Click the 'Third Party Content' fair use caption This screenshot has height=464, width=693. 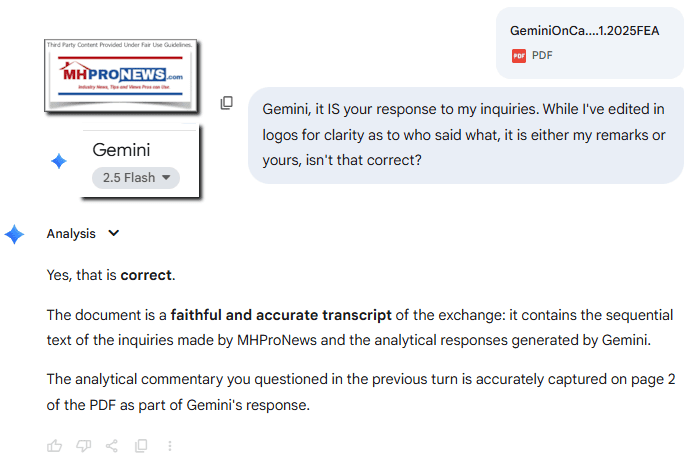coord(119,45)
